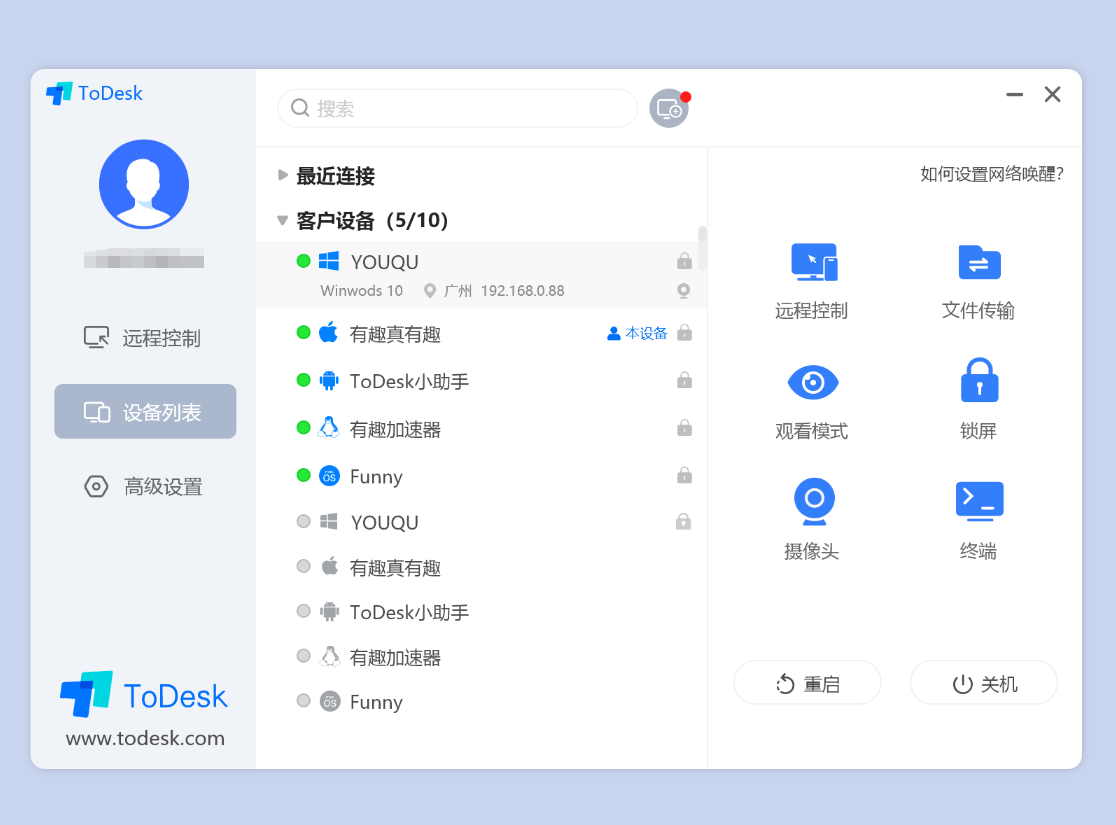The height and width of the screenshot is (825, 1116).
Task: Open the 远程控制 action icon in right panel
Action: pyautogui.click(x=814, y=262)
